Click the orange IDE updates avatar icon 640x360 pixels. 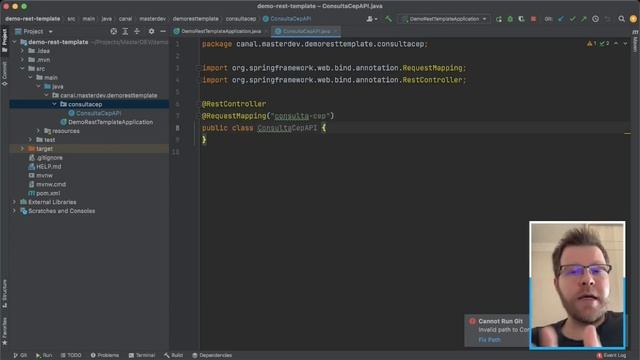[633, 19]
